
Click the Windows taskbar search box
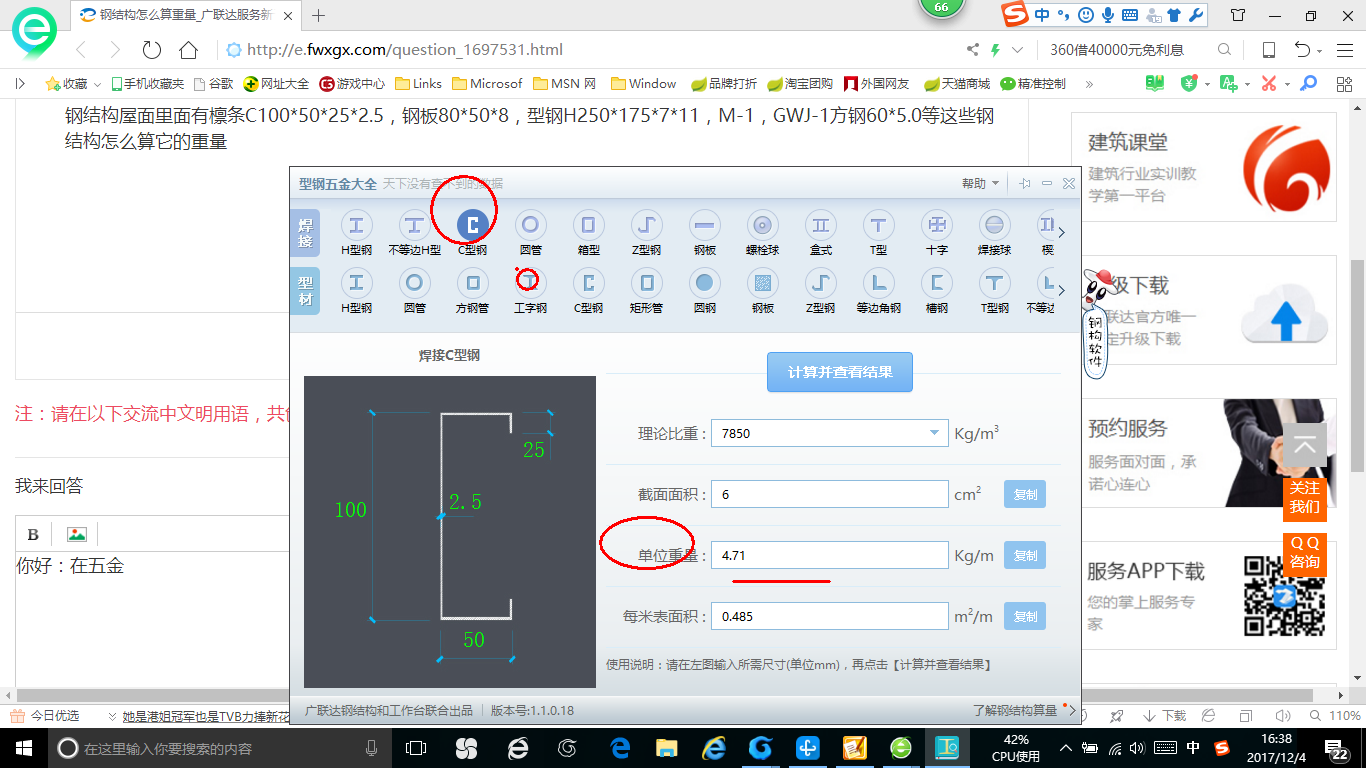[x=220, y=748]
